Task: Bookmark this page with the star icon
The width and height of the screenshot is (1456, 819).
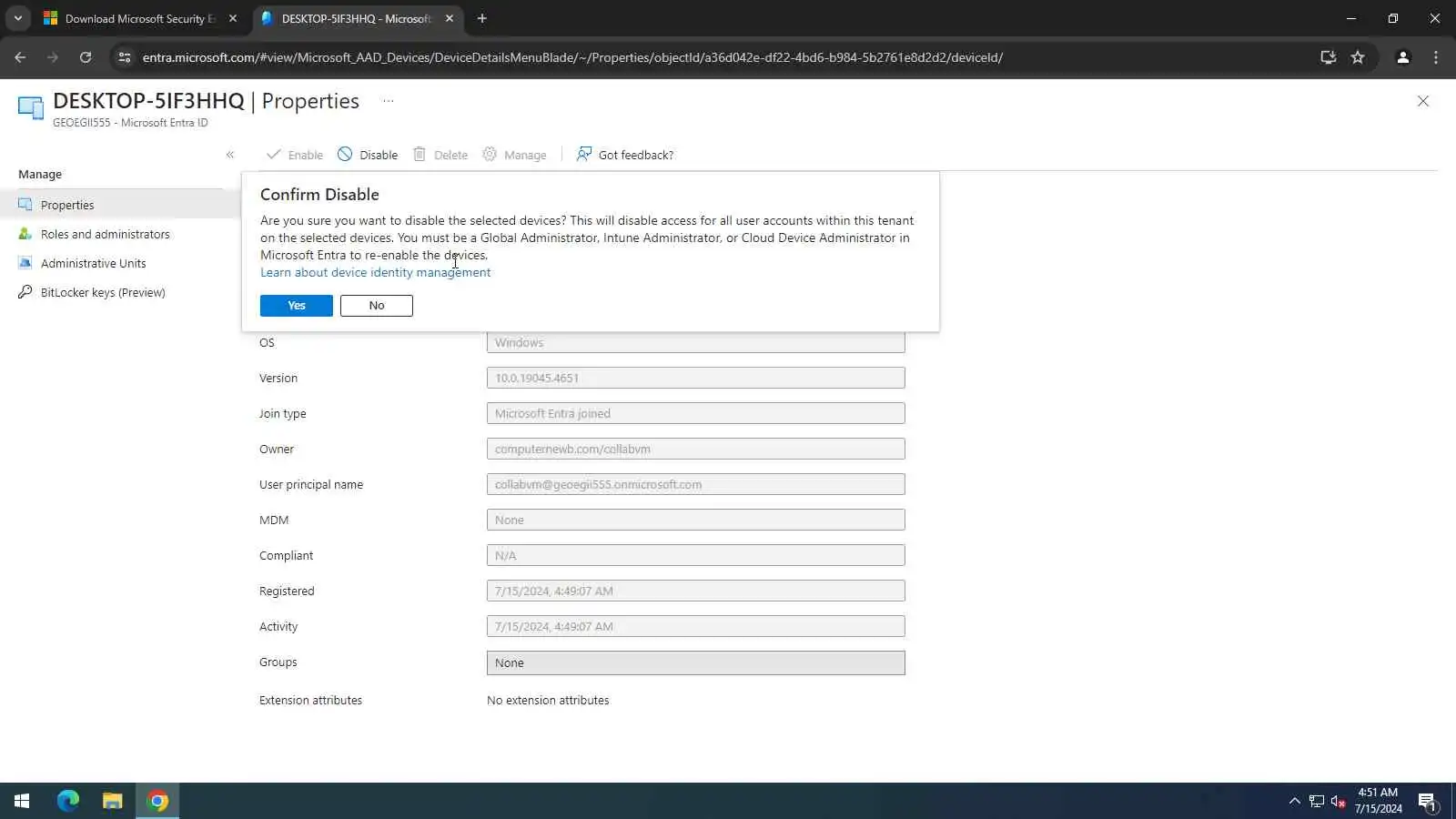Action: pyautogui.click(x=1358, y=57)
